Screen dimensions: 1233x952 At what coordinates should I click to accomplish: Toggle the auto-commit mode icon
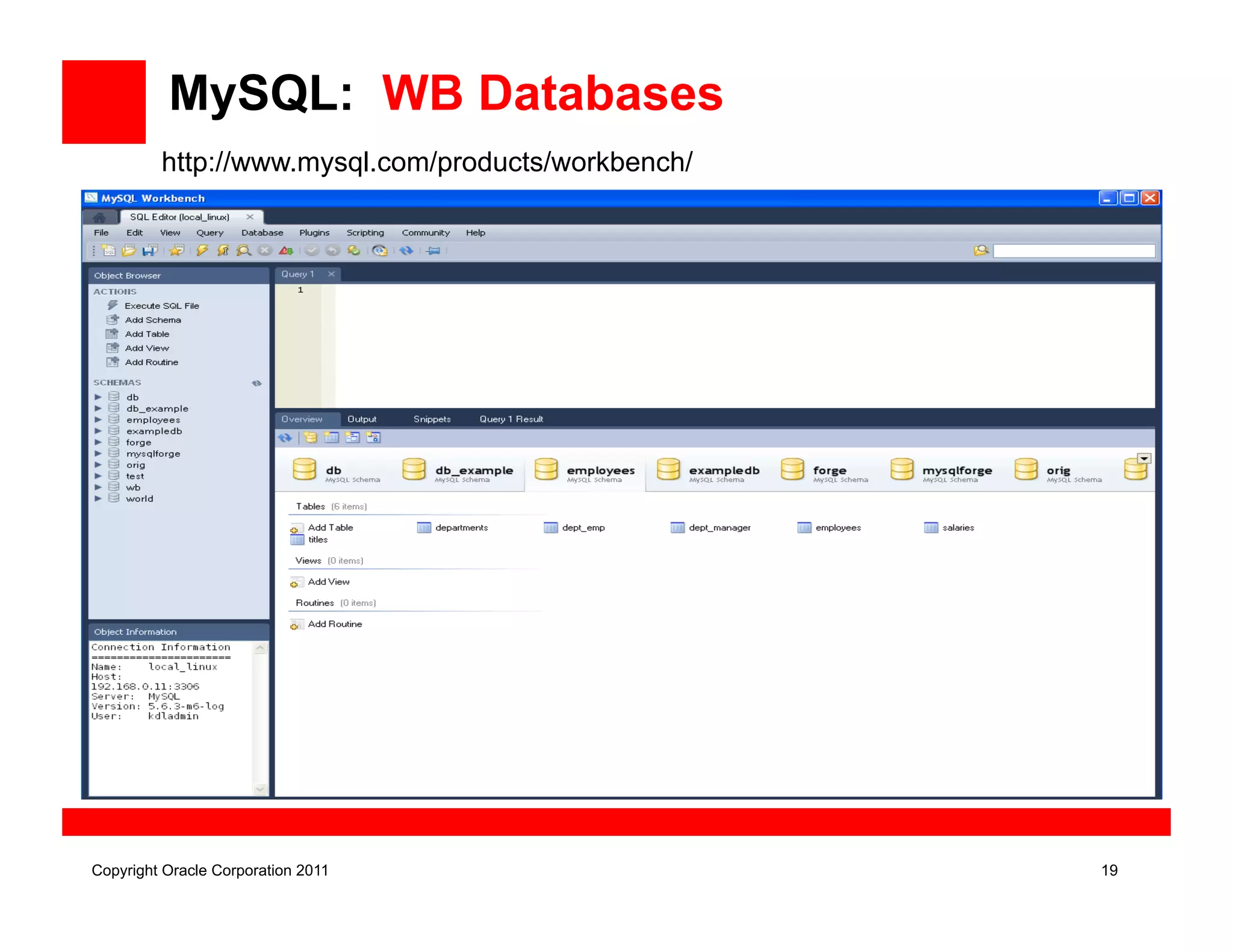(x=354, y=250)
